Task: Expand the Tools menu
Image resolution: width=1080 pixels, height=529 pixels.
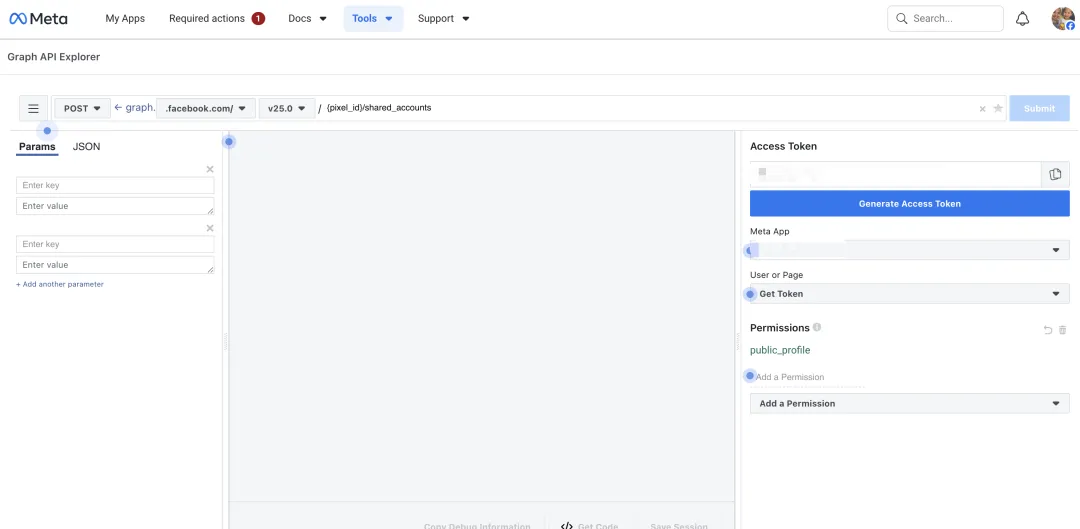Action: pos(373,19)
